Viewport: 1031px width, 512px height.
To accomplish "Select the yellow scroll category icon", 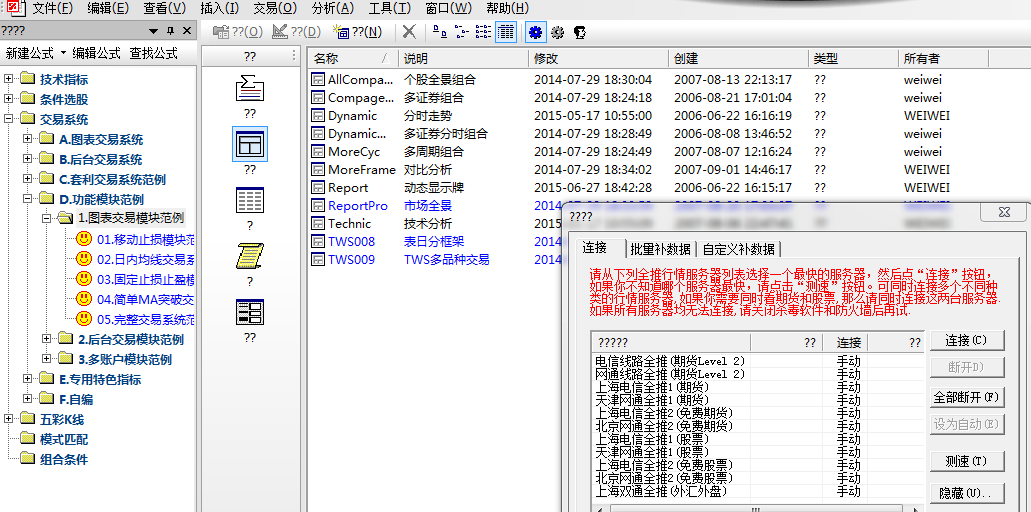I will tap(250, 256).
